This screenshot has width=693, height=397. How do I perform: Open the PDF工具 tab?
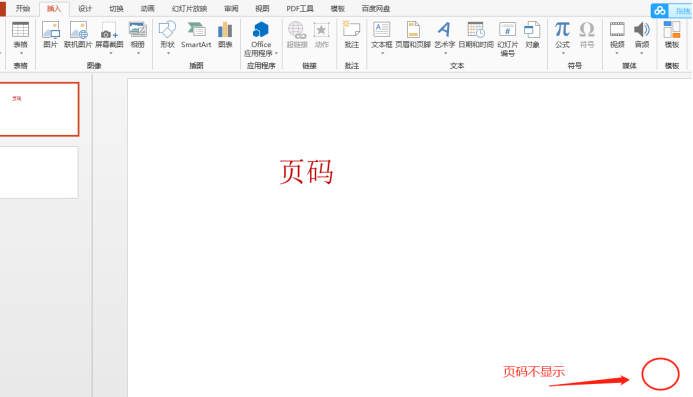(300, 9)
